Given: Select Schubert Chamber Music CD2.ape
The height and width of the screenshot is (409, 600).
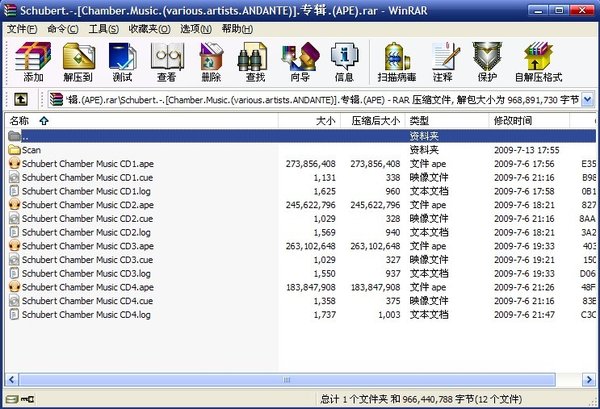Looking at the screenshot, I should (x=88, y=205).
